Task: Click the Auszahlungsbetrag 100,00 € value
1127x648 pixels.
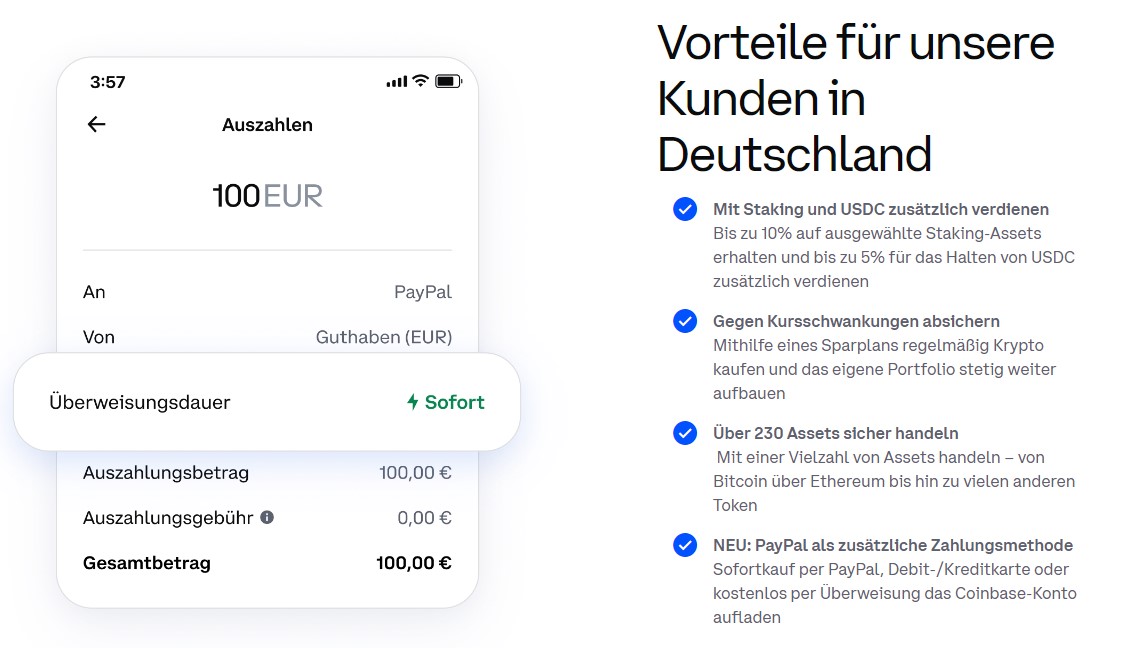Action: 415,473
